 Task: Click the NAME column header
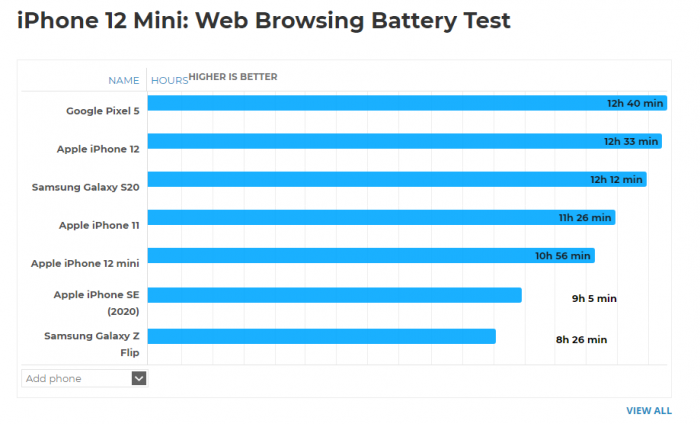[x=124, y=80]
